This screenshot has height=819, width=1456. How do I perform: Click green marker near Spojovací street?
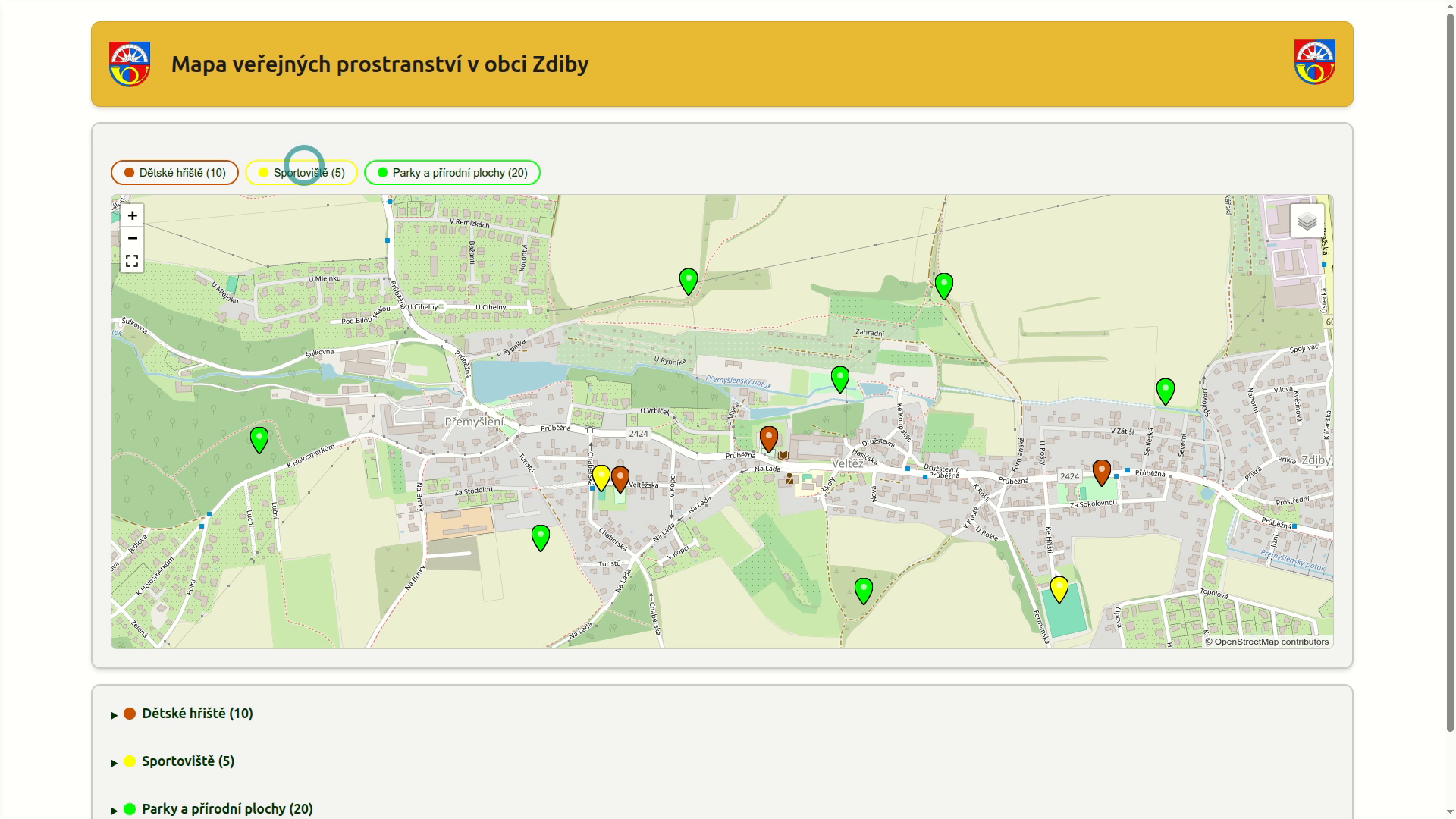pos(1166,391)
